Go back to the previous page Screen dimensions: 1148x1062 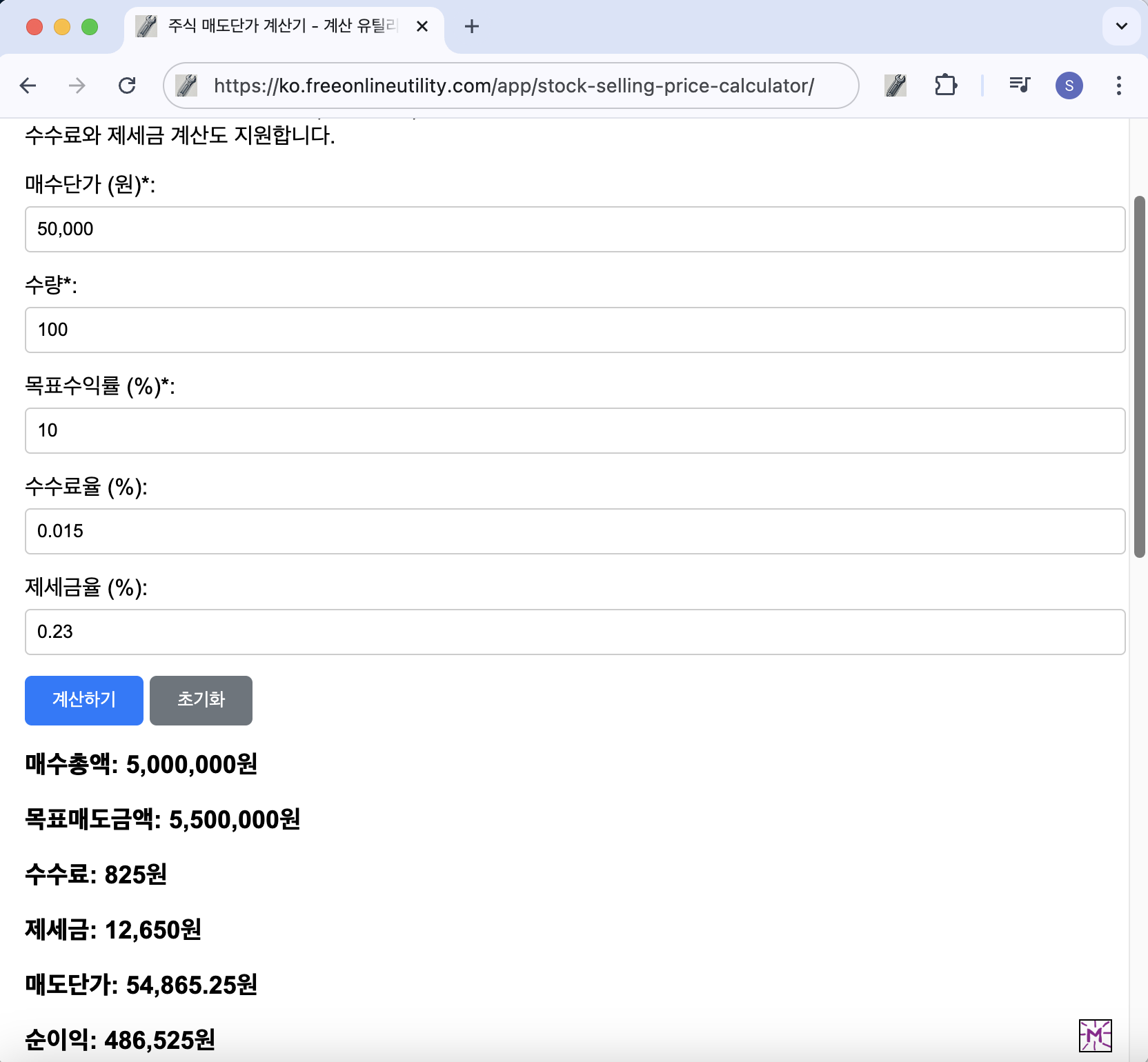point(28,86)
